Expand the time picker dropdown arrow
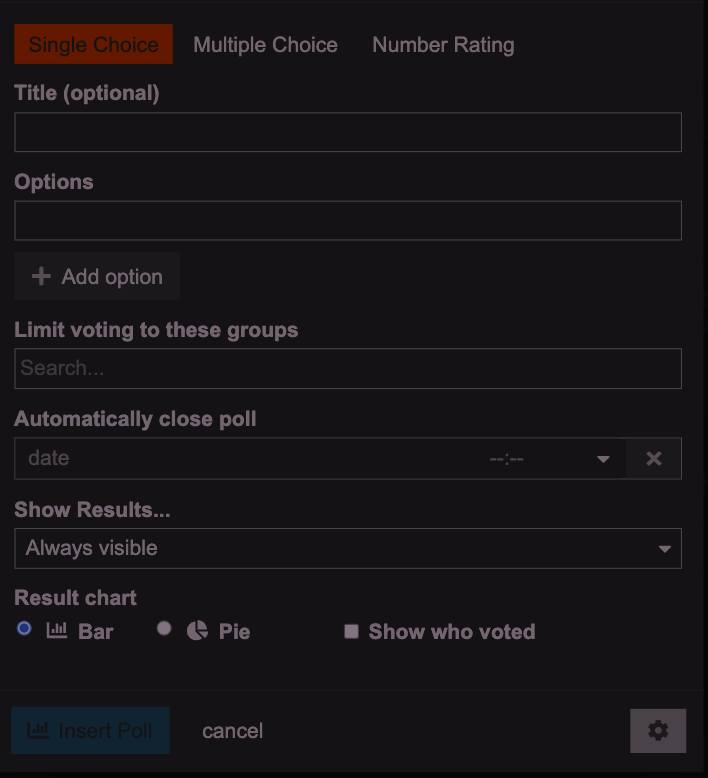 click(x=603, y=459)
